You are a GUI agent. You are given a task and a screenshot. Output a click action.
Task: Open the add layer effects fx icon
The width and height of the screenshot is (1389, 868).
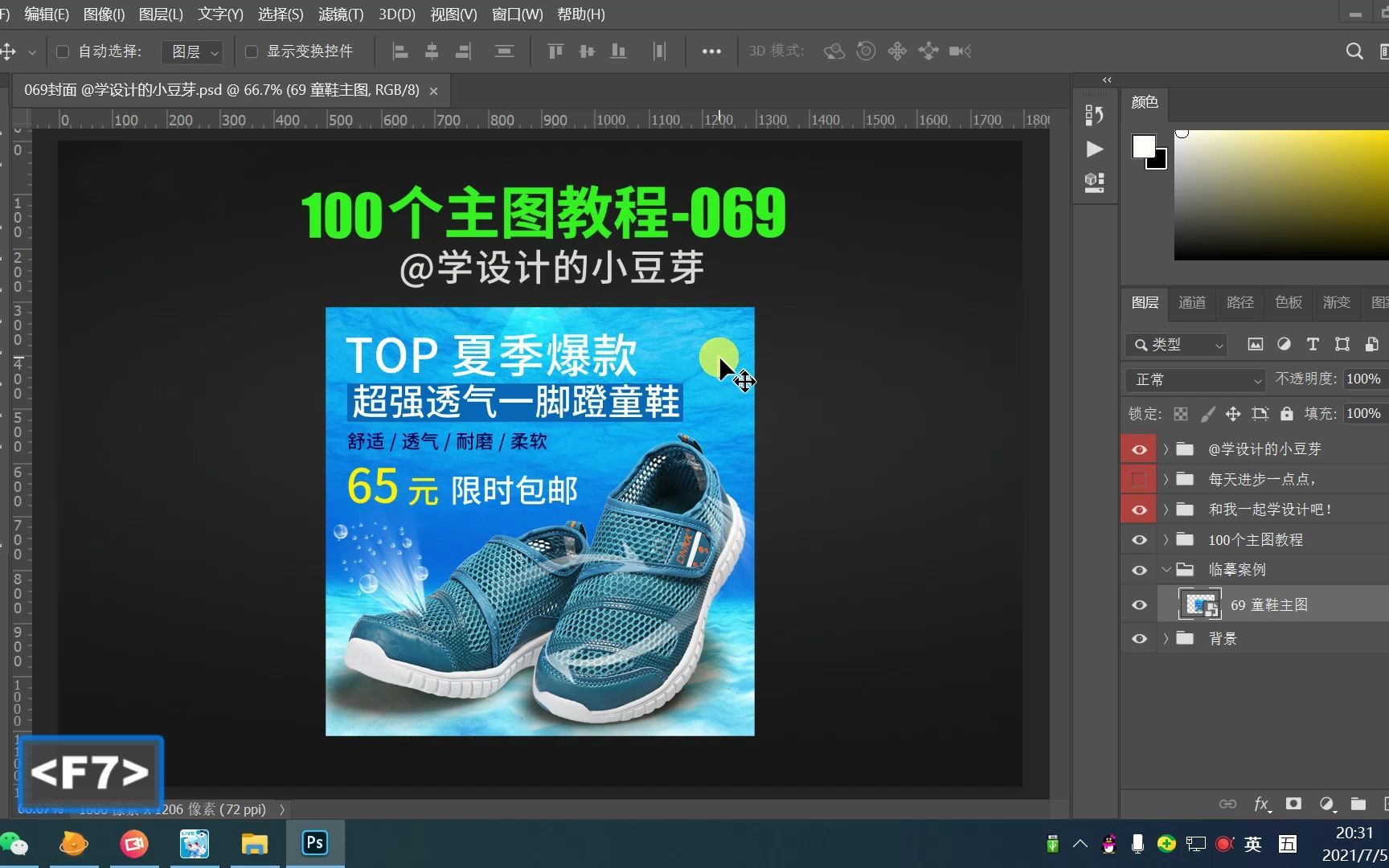pos(1262,804)
